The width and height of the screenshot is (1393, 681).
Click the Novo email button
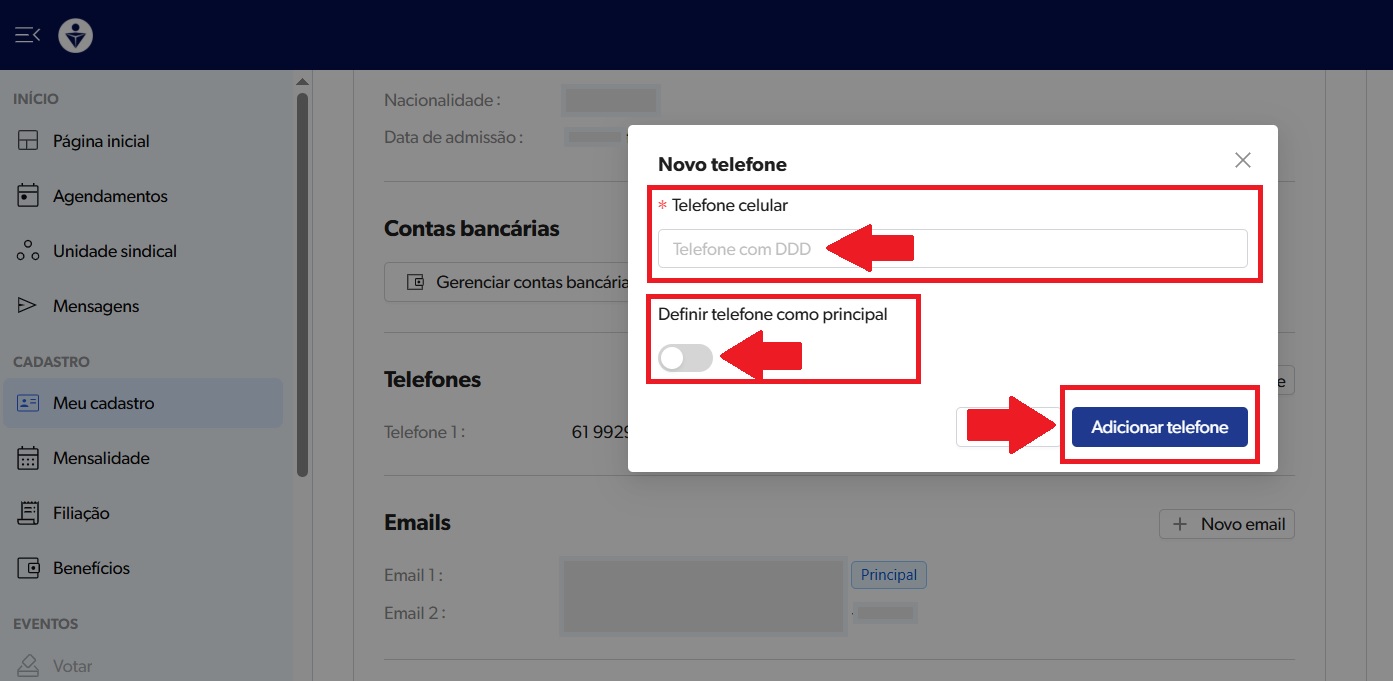(x=1226, y=524)
